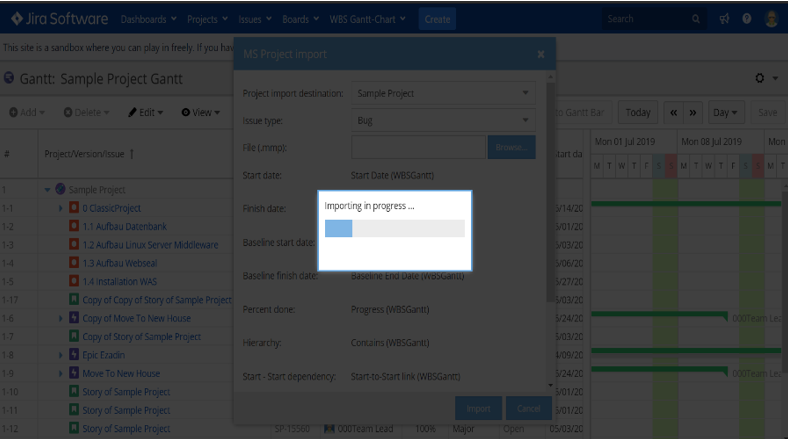Open Copy of Copy of Story link
788x439 pixels.
coord(157,300)
